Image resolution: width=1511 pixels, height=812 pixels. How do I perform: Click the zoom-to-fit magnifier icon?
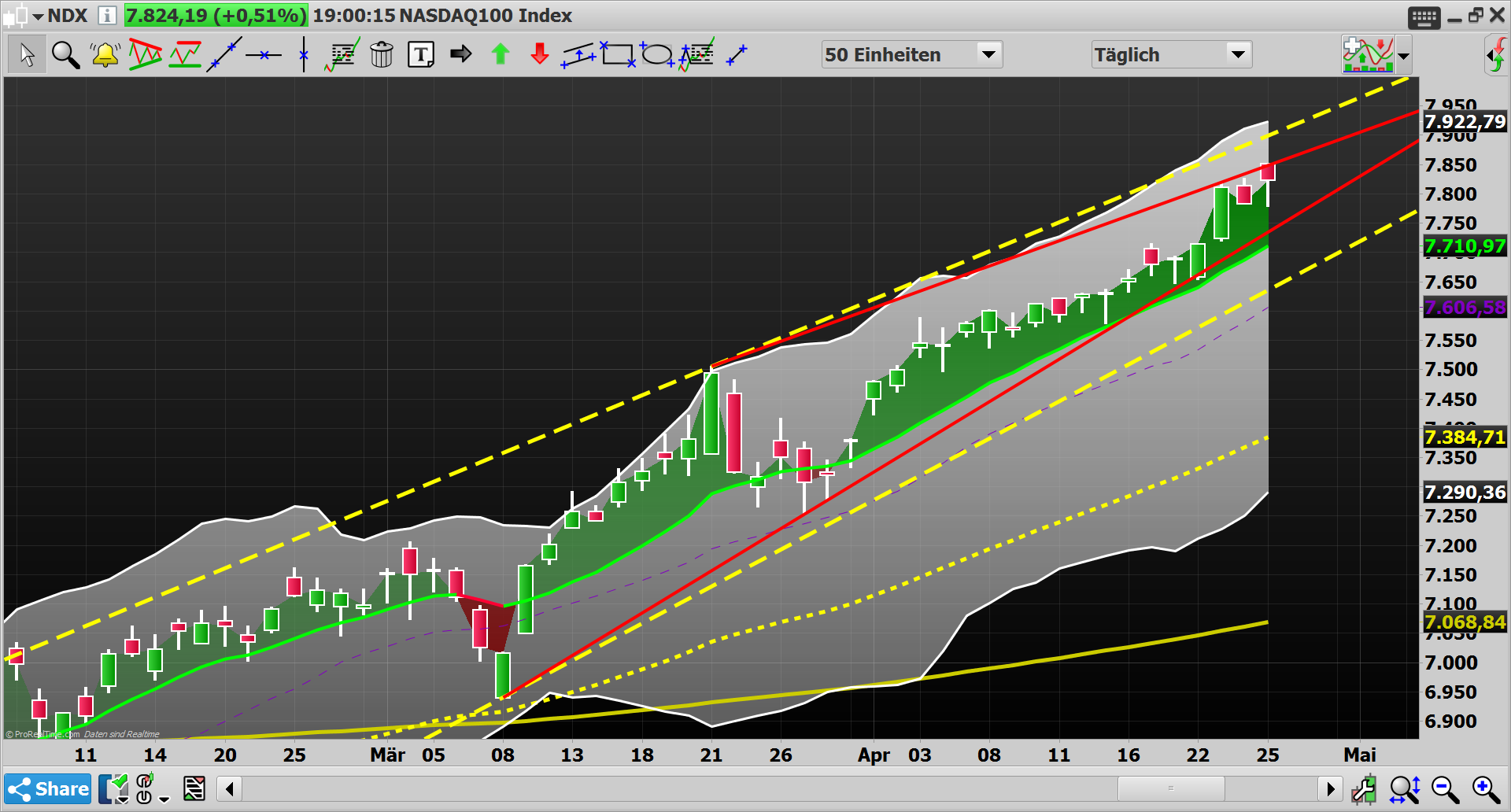pyautogui.click(x=1405, y=788)
